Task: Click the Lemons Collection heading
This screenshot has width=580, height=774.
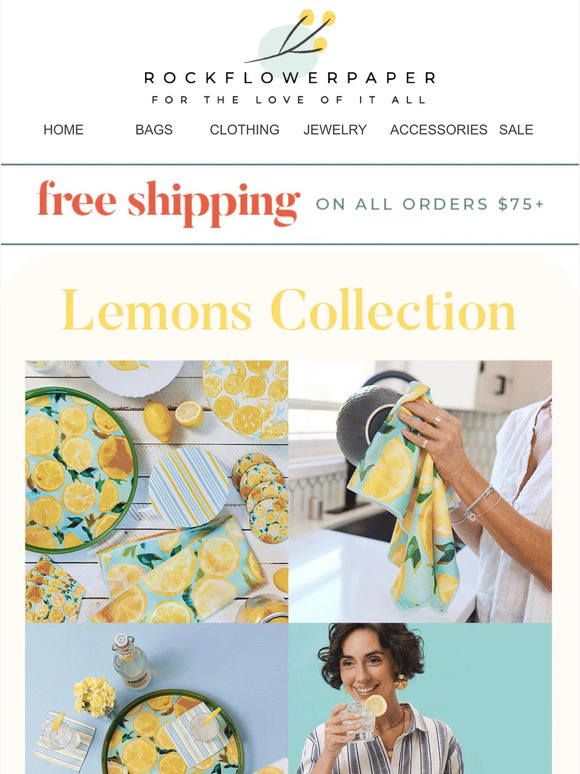Action: pos(289,310)
